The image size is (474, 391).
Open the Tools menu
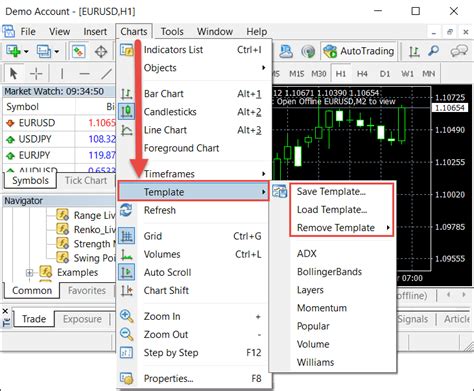(172, 31)
